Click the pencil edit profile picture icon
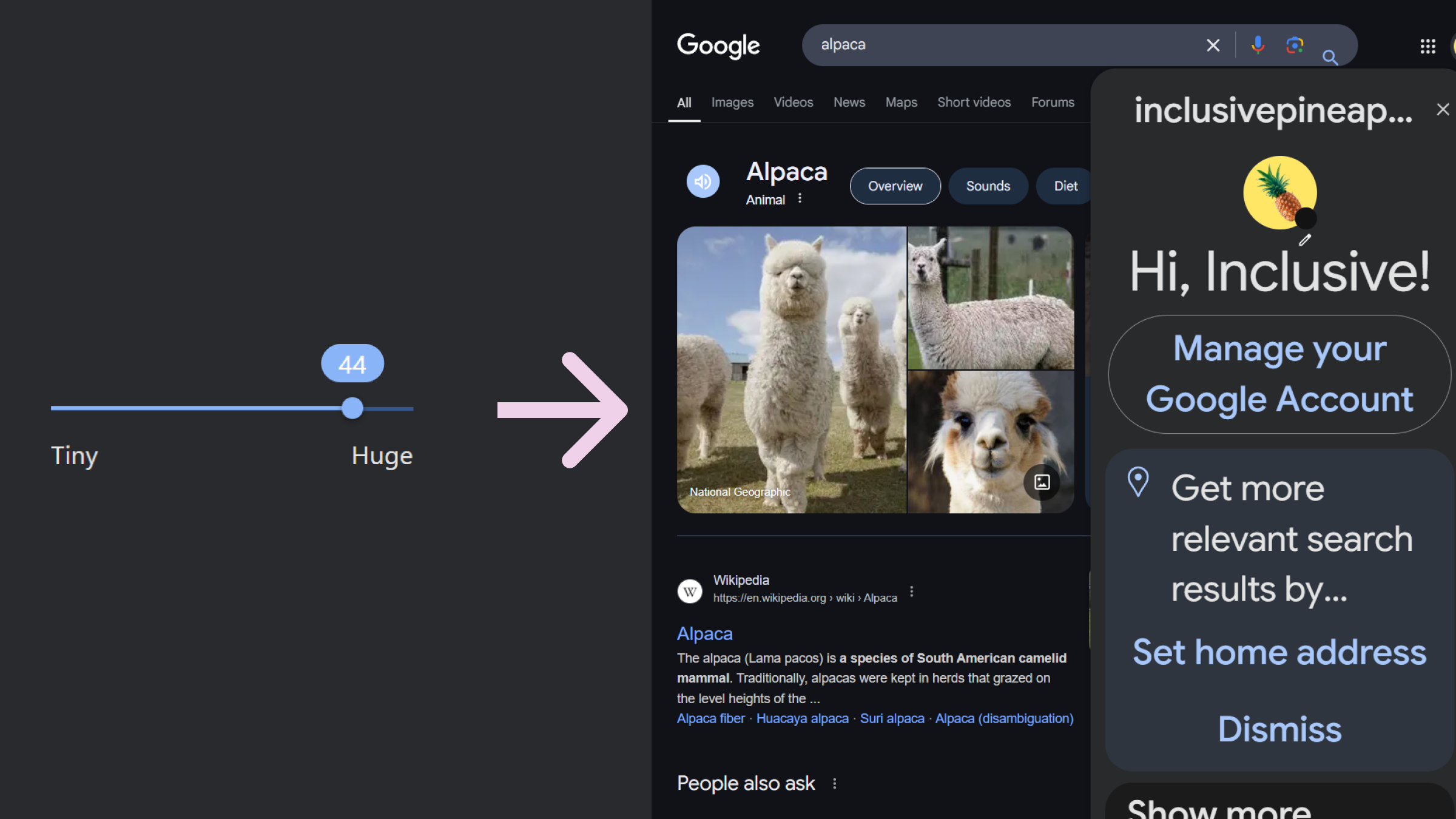The height and width of the screenshot is (819, 1456). click(1305, 240)
